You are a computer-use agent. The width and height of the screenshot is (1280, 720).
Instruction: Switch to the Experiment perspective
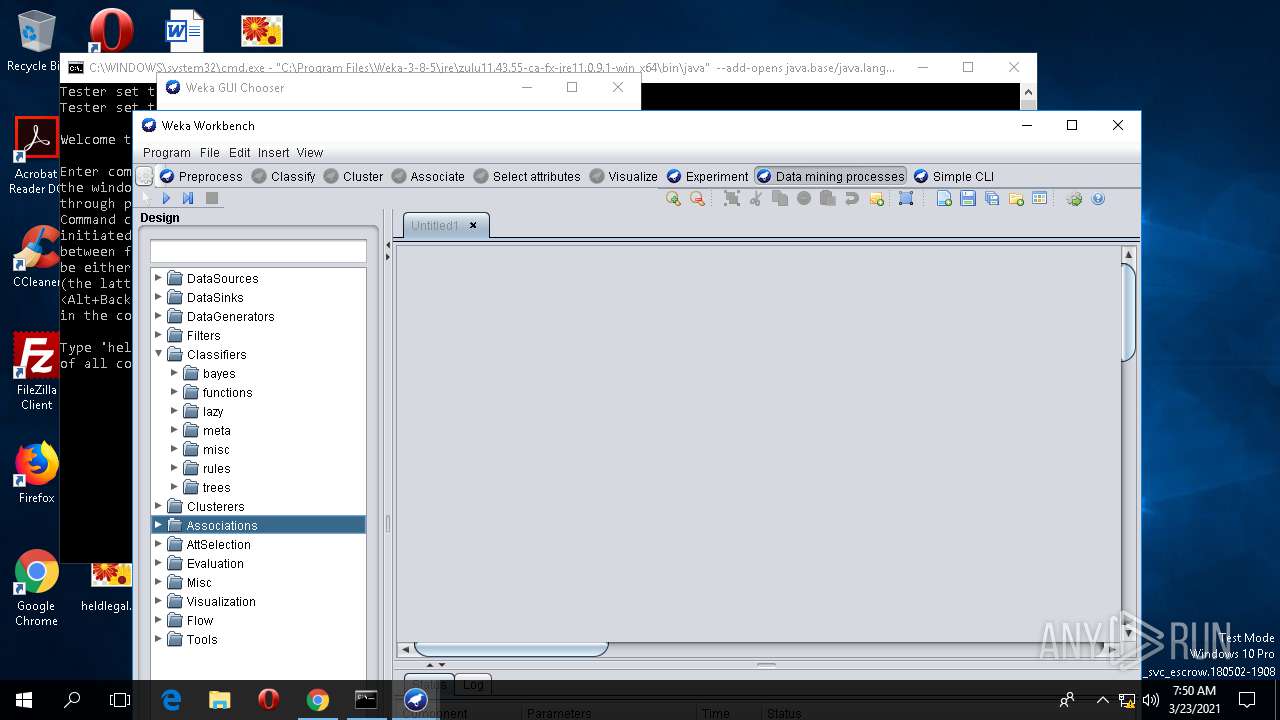[x=707, y=176]
